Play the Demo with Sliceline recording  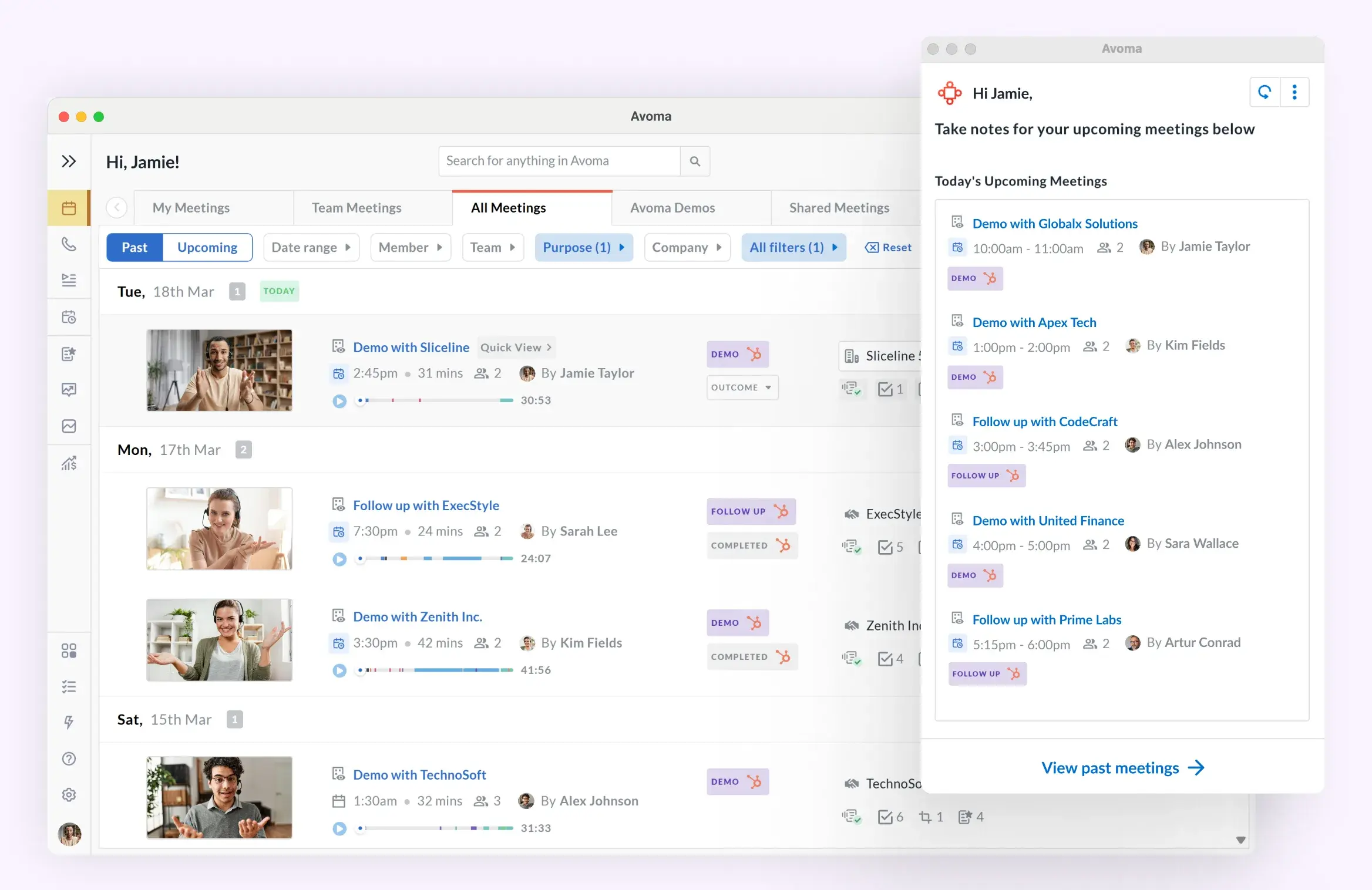click(339, 401)
